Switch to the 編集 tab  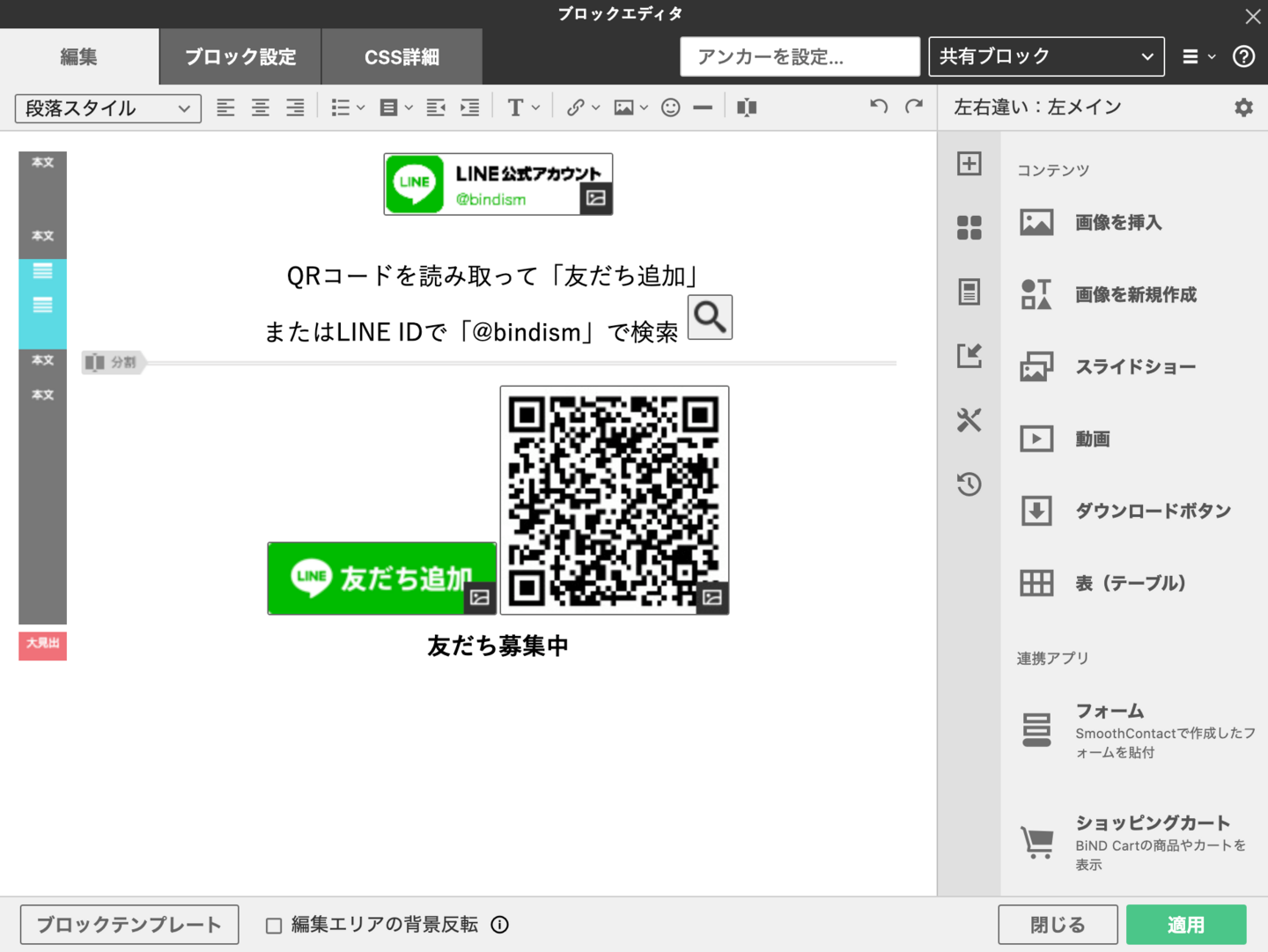[x=79, y=56]
